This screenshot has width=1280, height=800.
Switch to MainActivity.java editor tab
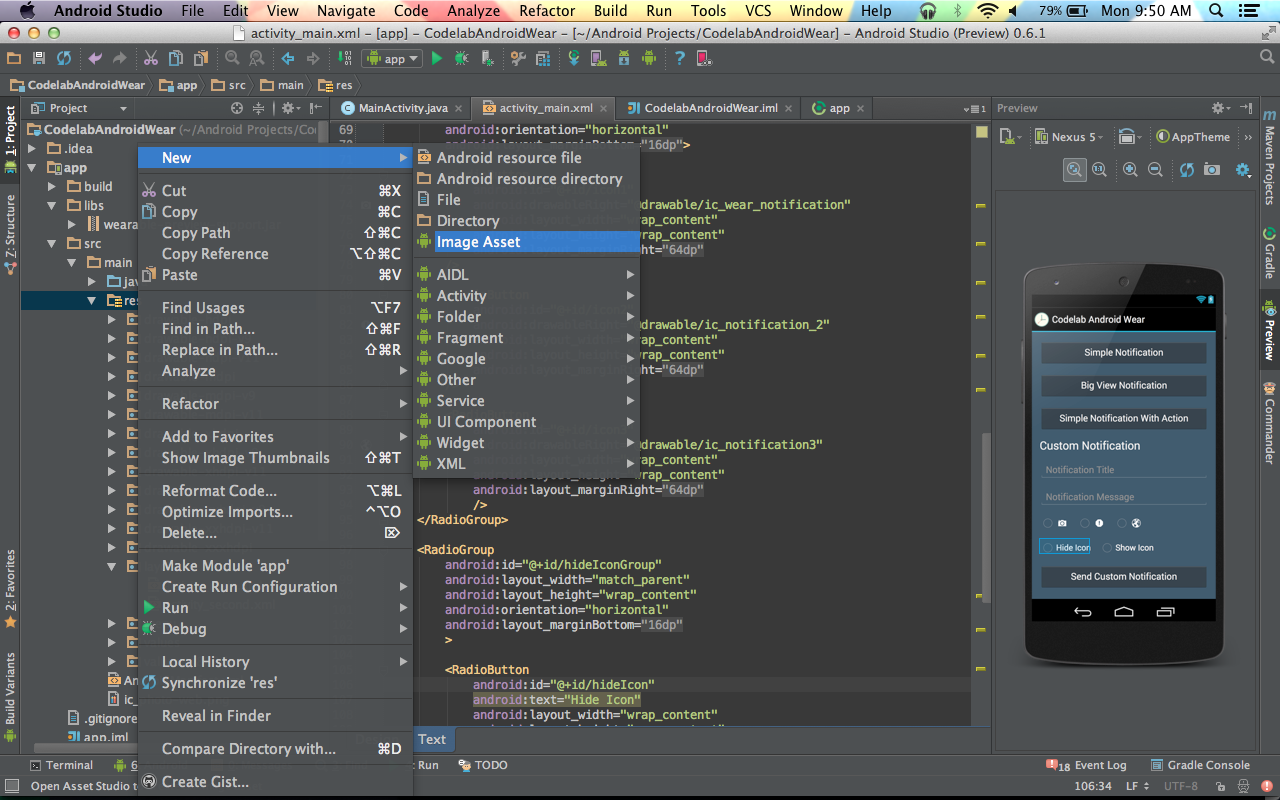pos(401,108)
